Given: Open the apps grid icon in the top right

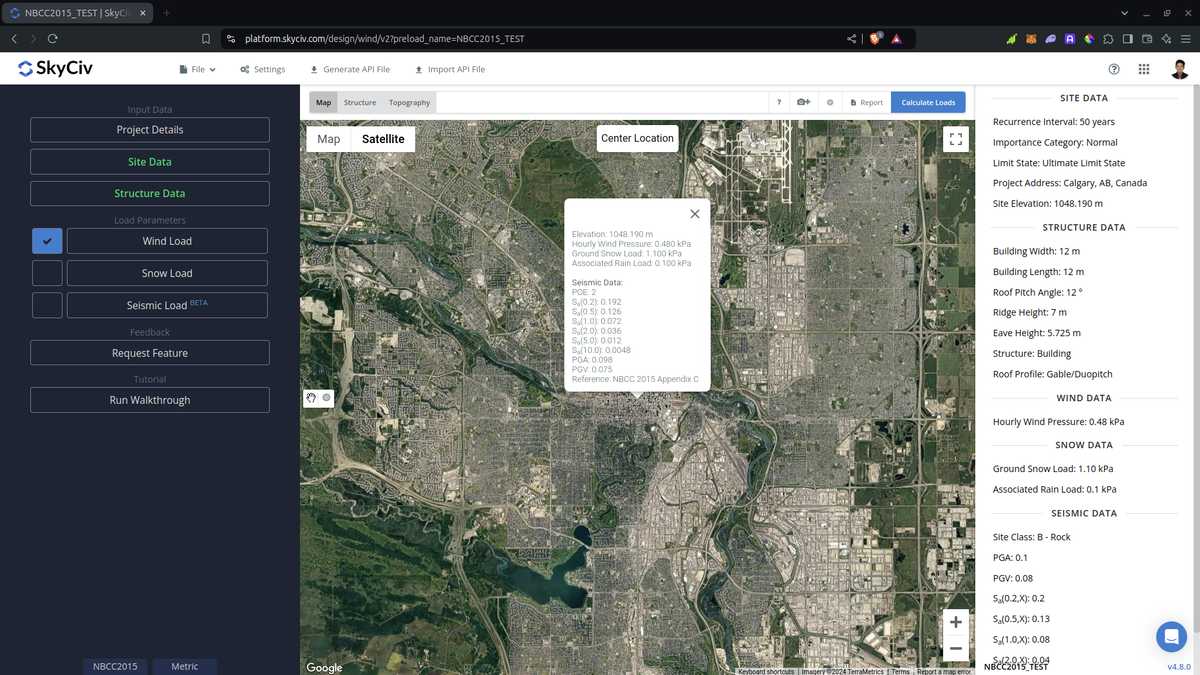Looking at the screenshot, I should click(x=1143, y=69).
